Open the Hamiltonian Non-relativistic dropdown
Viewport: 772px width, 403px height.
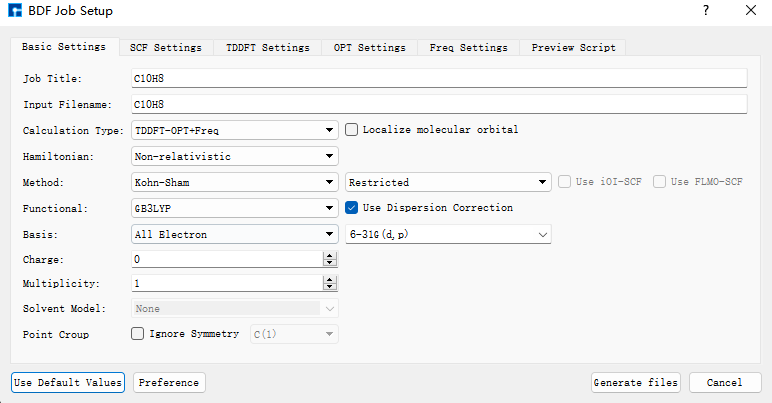234,156
